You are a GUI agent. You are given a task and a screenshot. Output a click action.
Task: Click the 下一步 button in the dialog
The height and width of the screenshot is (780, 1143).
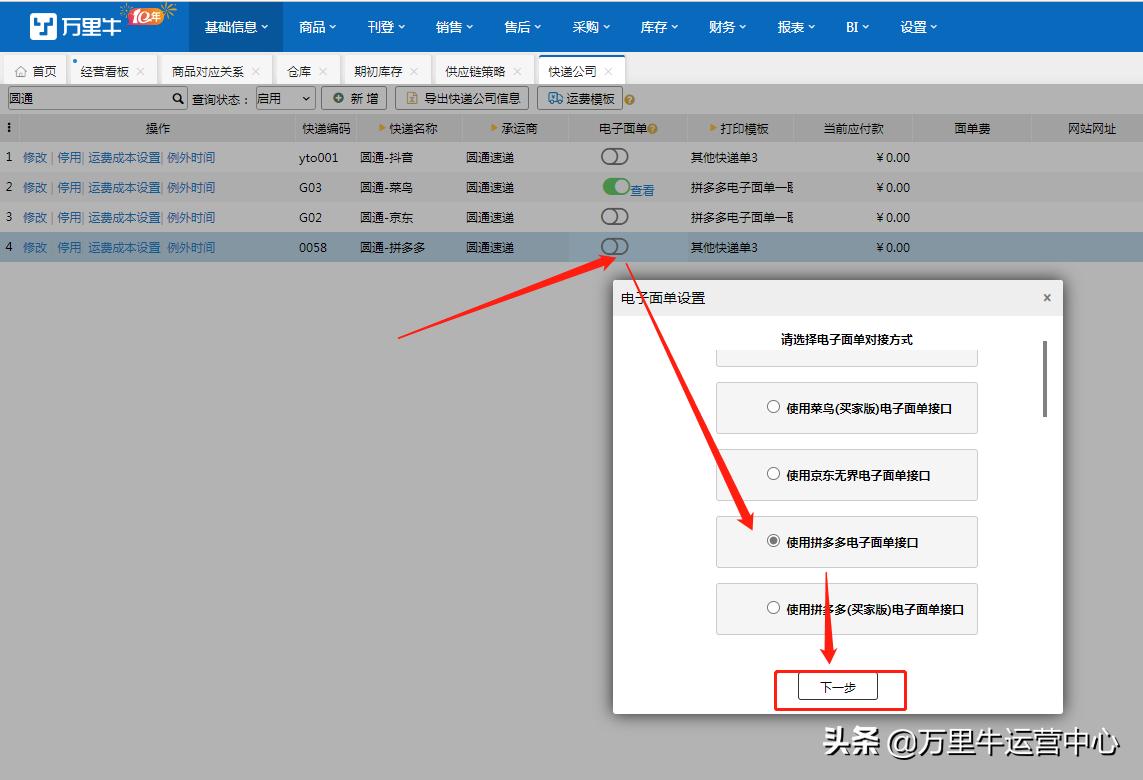pyautogui.click(x=840, y=686)
